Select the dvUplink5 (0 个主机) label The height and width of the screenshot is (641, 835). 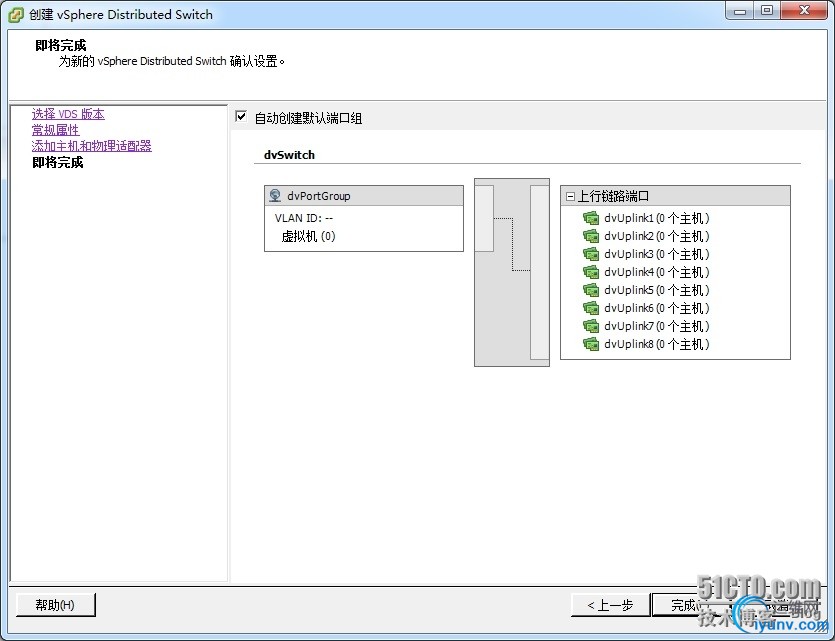[657, 290]
